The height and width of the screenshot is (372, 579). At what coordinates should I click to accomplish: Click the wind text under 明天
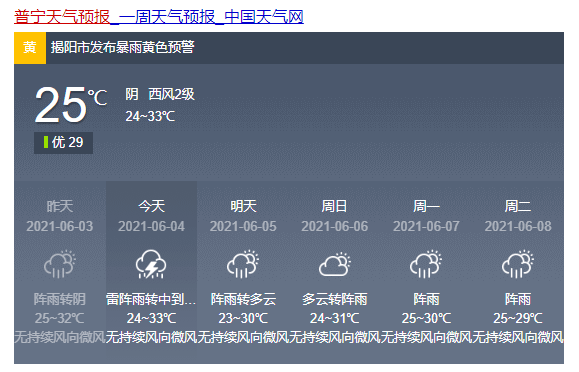(243, 337)
